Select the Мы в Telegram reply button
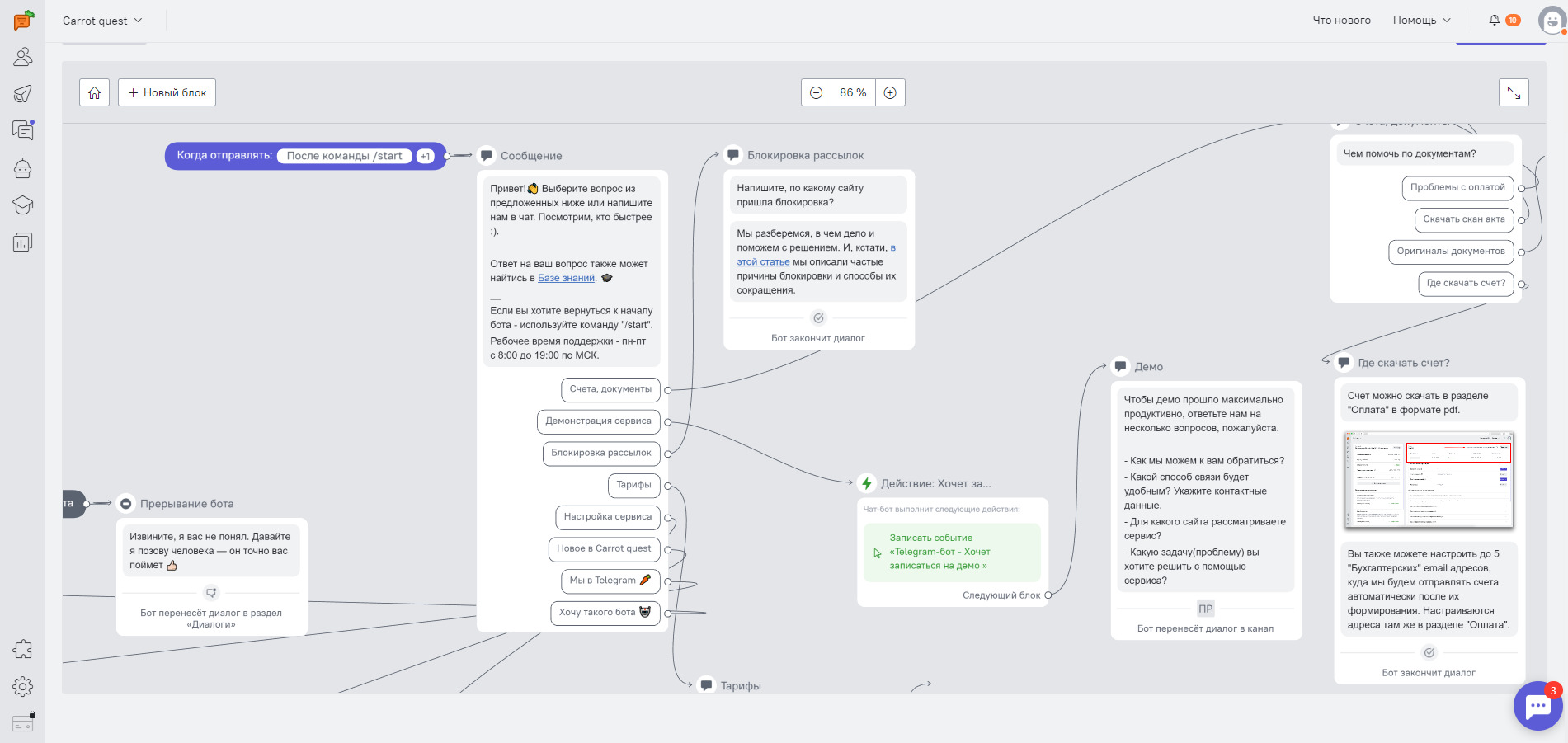The height and width of the screenshot is (743, 1568). 610,581
